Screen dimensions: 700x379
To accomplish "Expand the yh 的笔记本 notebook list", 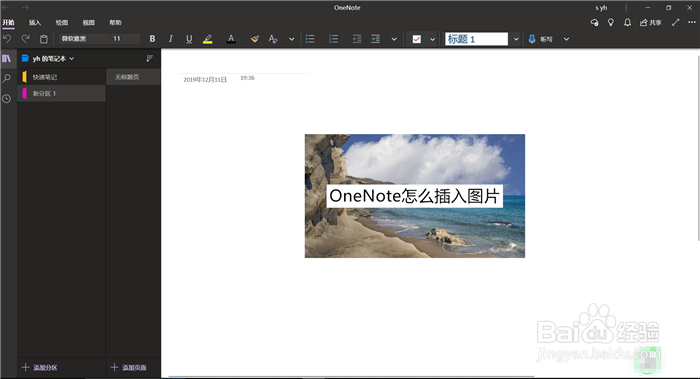I will click(x=48, y=58).
